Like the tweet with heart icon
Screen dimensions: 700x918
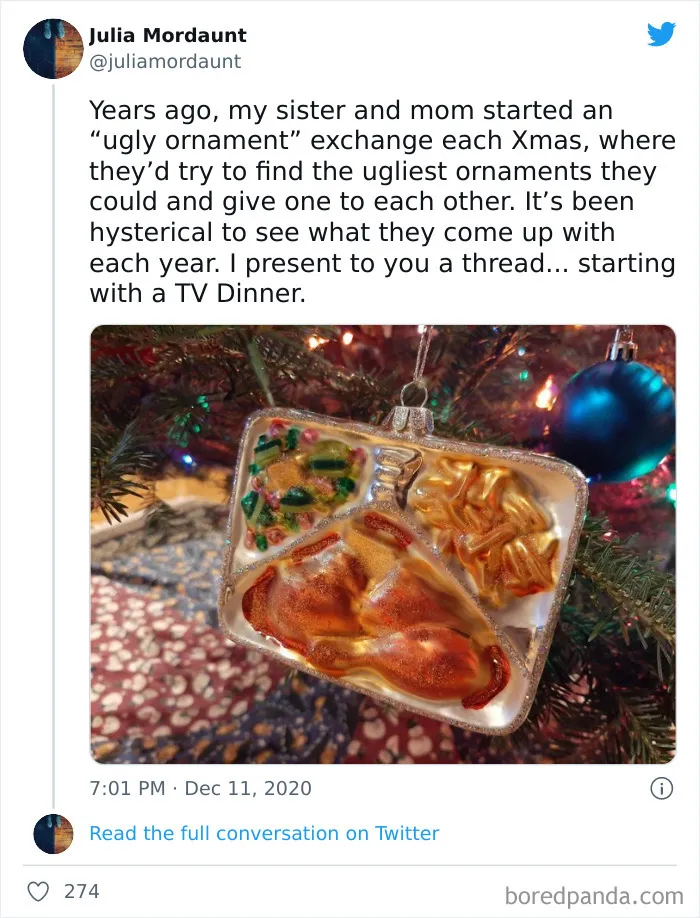(x=39, y=892)
